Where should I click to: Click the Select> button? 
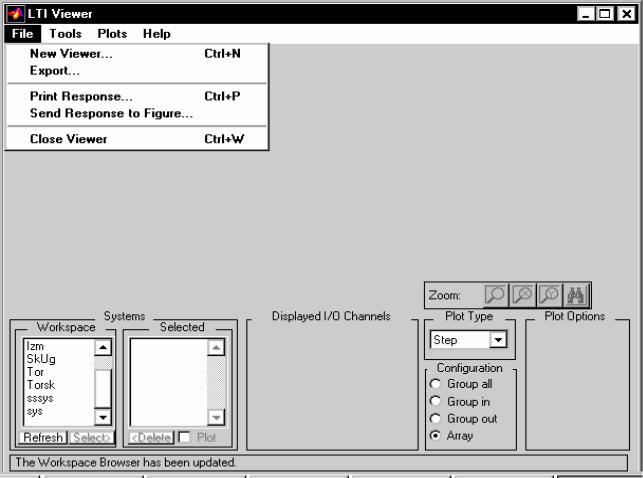pyautogui.click(x=92, y=437)
